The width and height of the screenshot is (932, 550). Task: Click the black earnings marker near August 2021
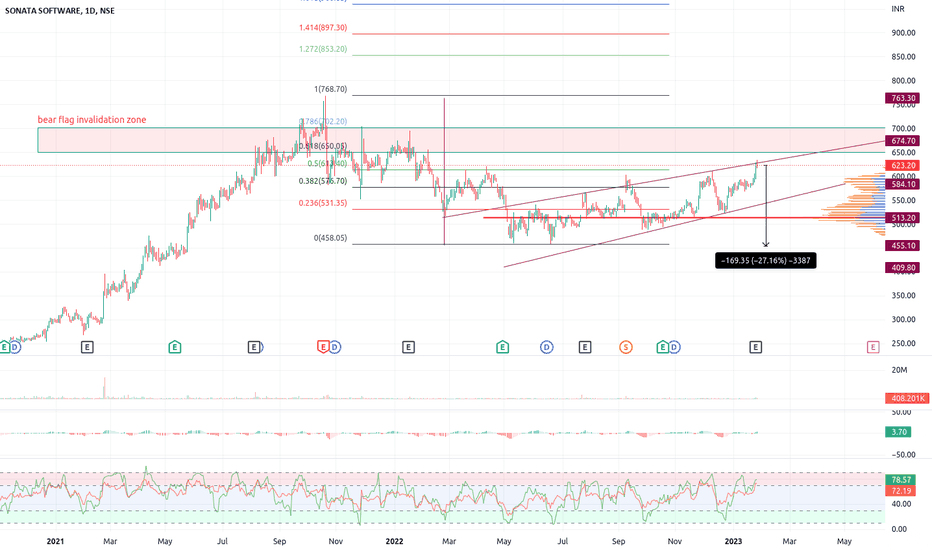coord(254,347)
